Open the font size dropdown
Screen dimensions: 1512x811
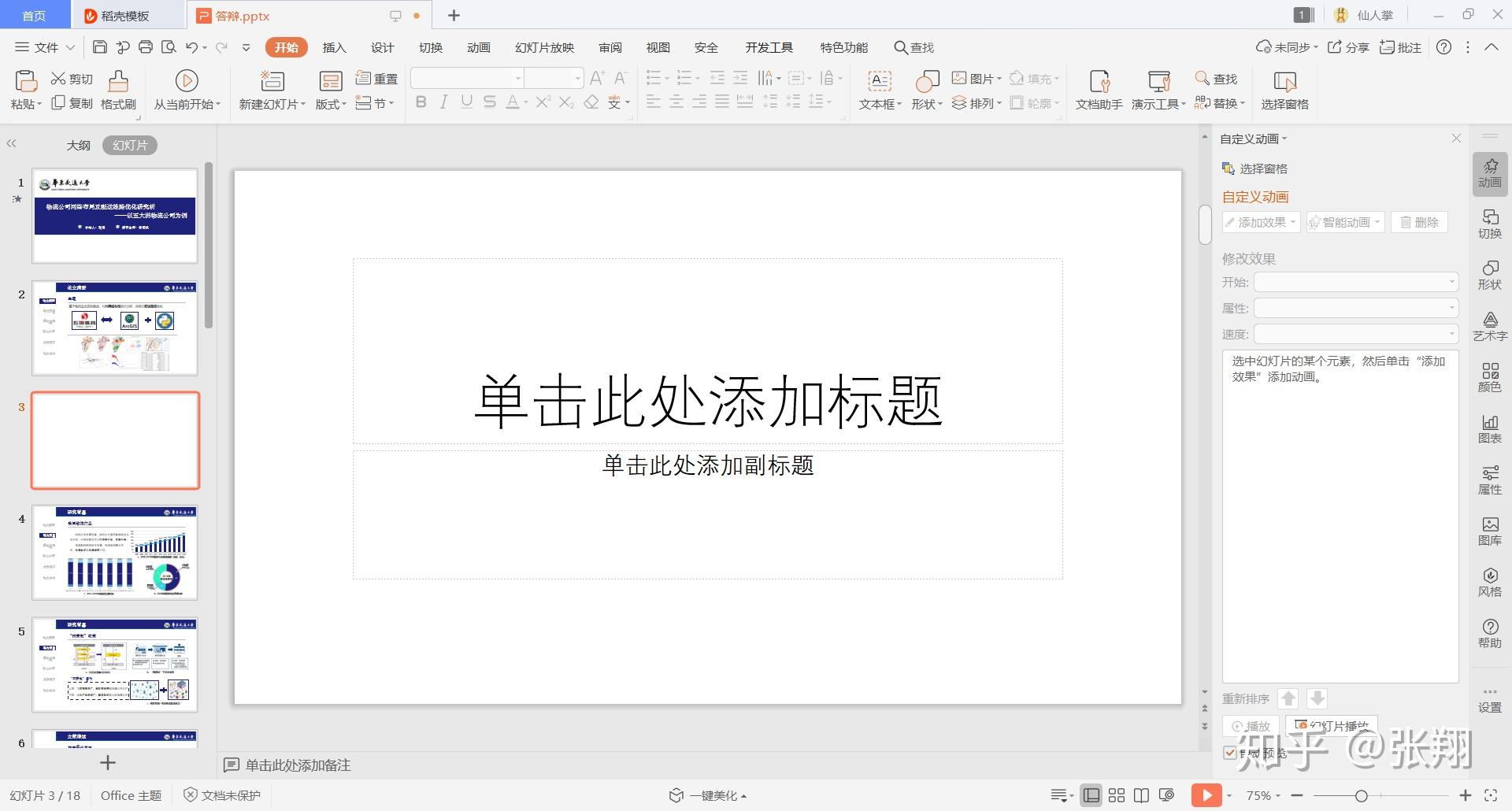pyautogui.click(x=577, y=78)
